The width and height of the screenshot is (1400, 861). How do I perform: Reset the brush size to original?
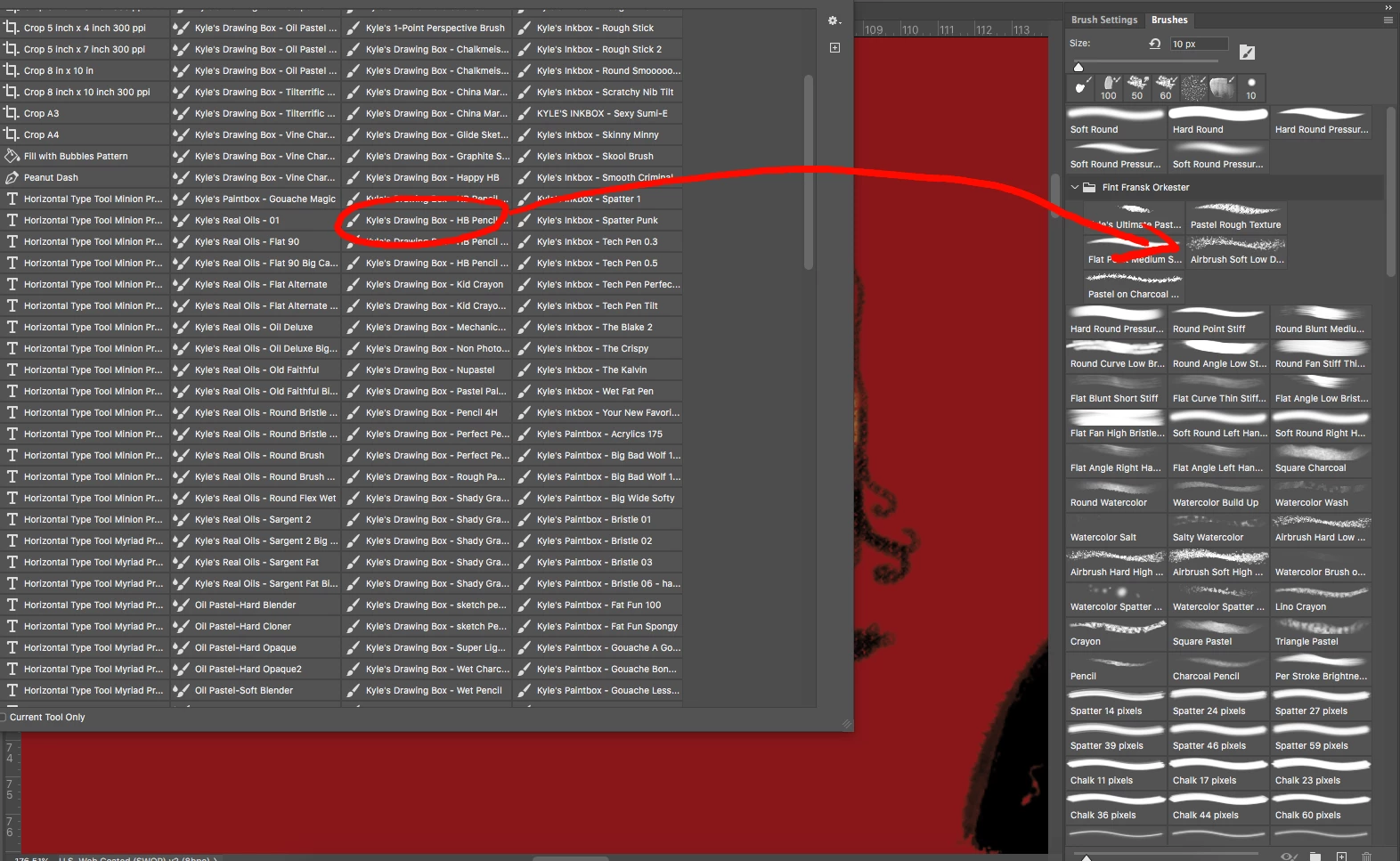click(1155, 44)
